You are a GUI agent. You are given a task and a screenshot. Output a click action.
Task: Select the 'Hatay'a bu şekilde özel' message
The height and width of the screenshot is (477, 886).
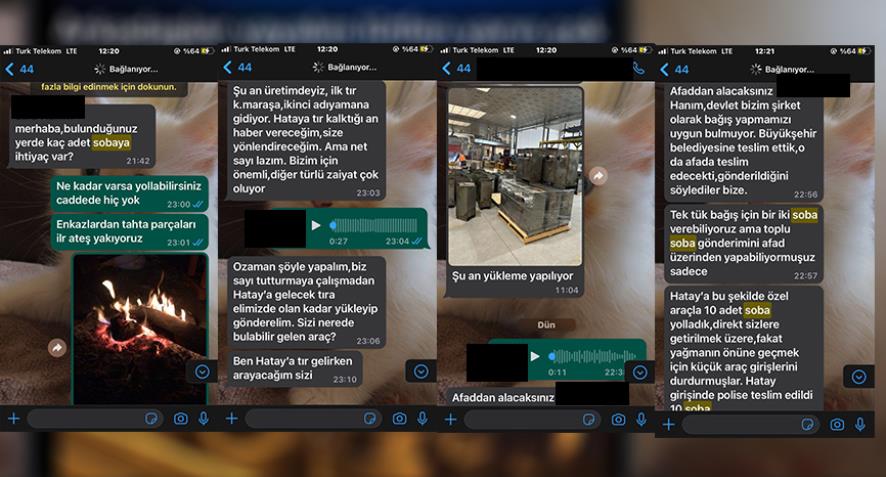point(743,349)
